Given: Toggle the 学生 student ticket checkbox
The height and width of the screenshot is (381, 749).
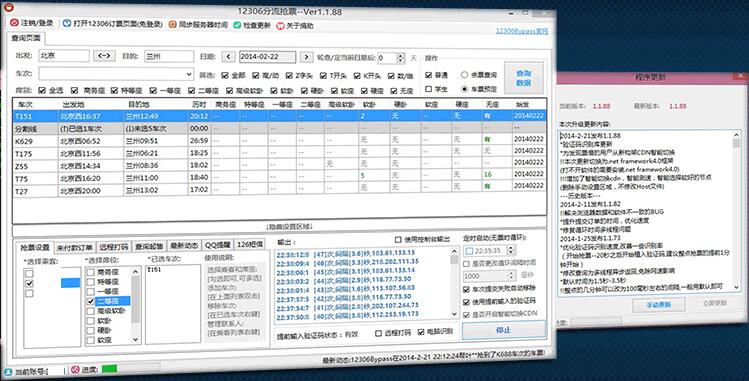Looking at the screenshot, I should (428, 89).
